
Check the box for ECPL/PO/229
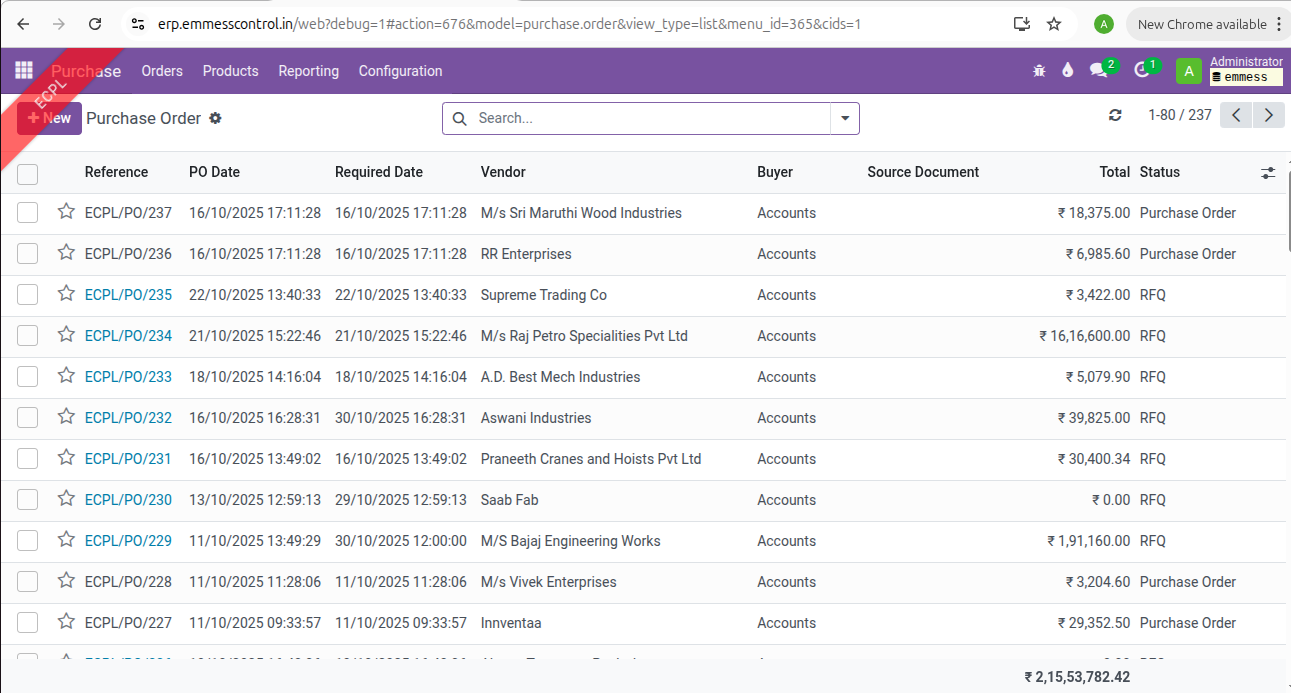(28, 541)
